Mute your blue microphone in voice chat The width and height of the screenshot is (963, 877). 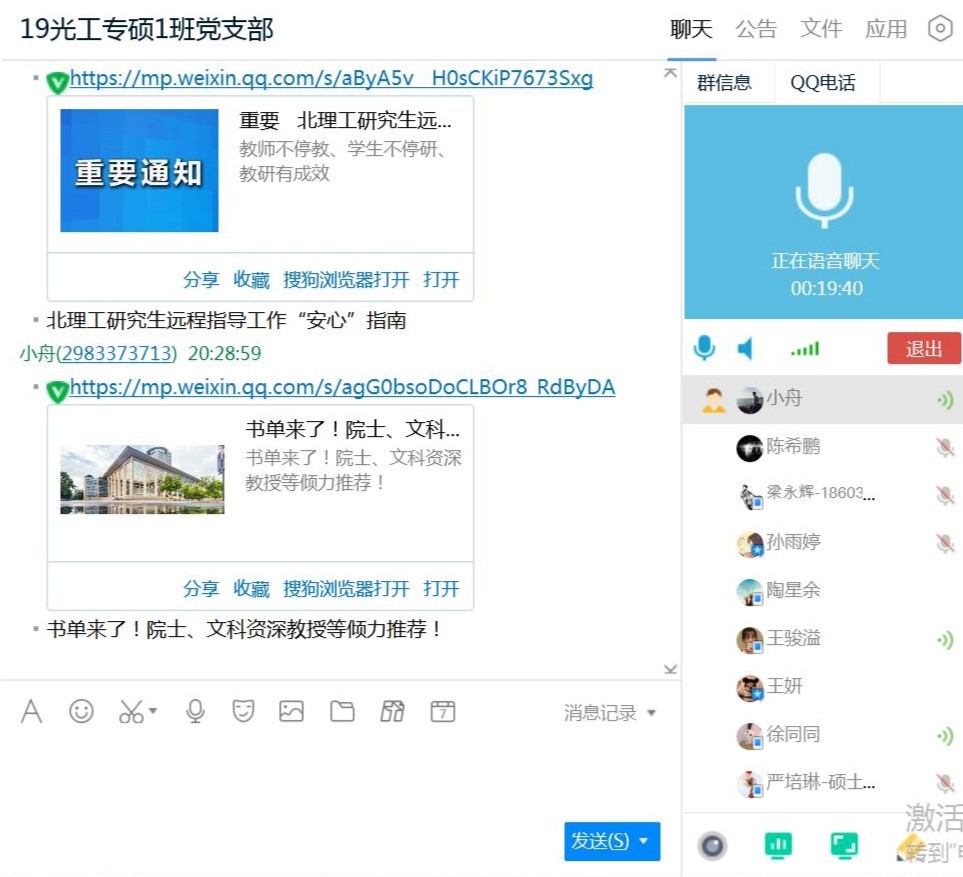(705, 348)
